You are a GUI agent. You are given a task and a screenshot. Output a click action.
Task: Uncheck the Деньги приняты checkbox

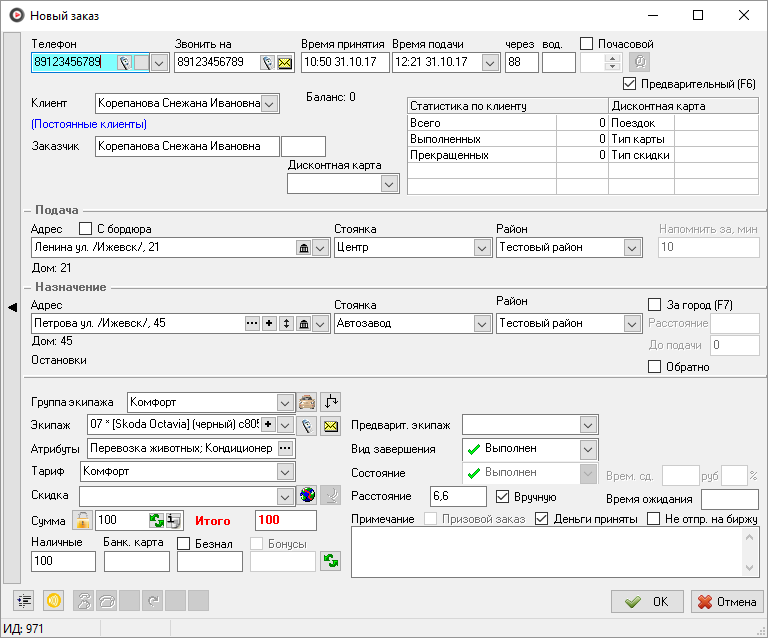(542, 519)
